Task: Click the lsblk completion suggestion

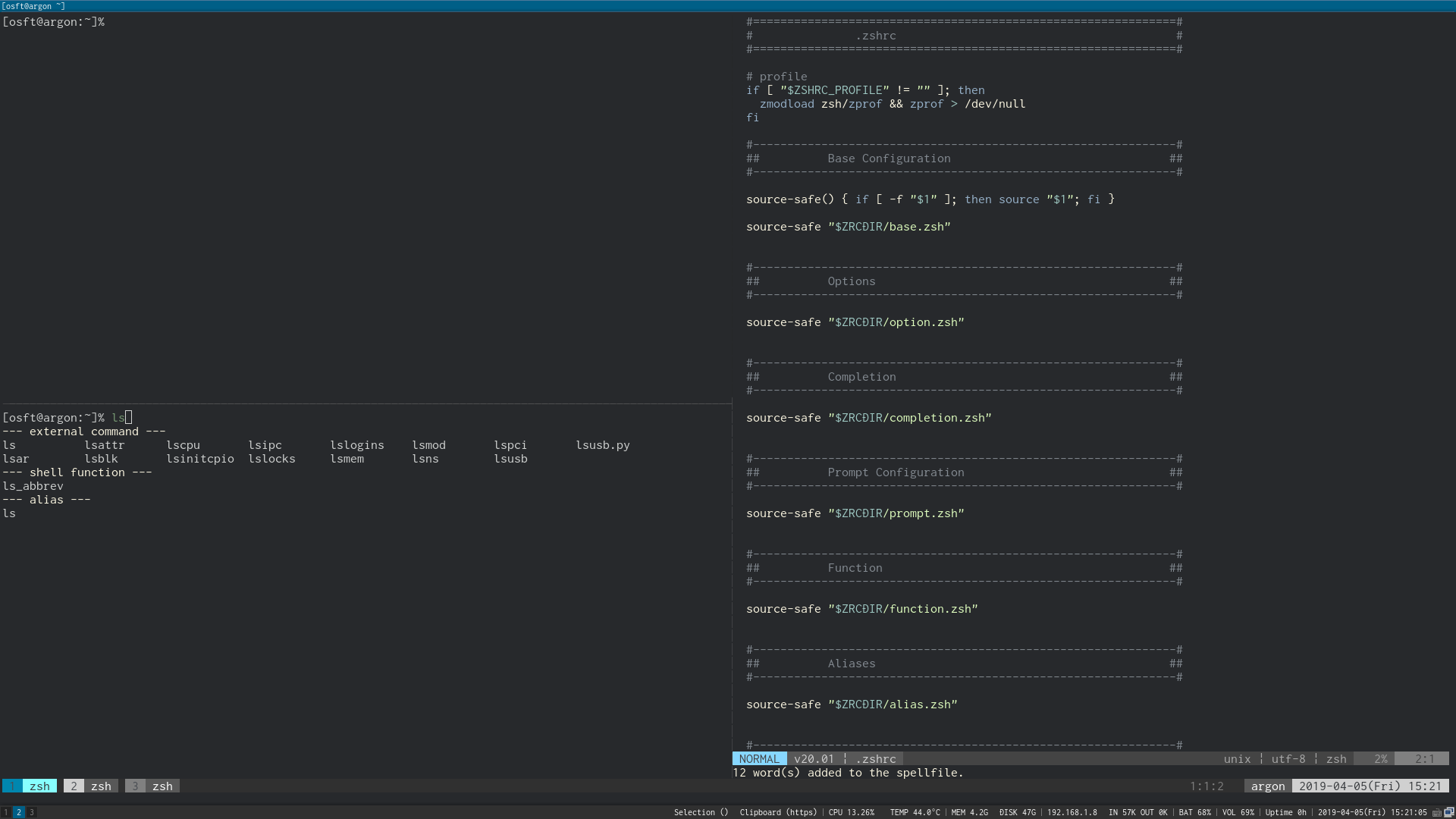Action: pyautogui.click(x=101, y=459)
